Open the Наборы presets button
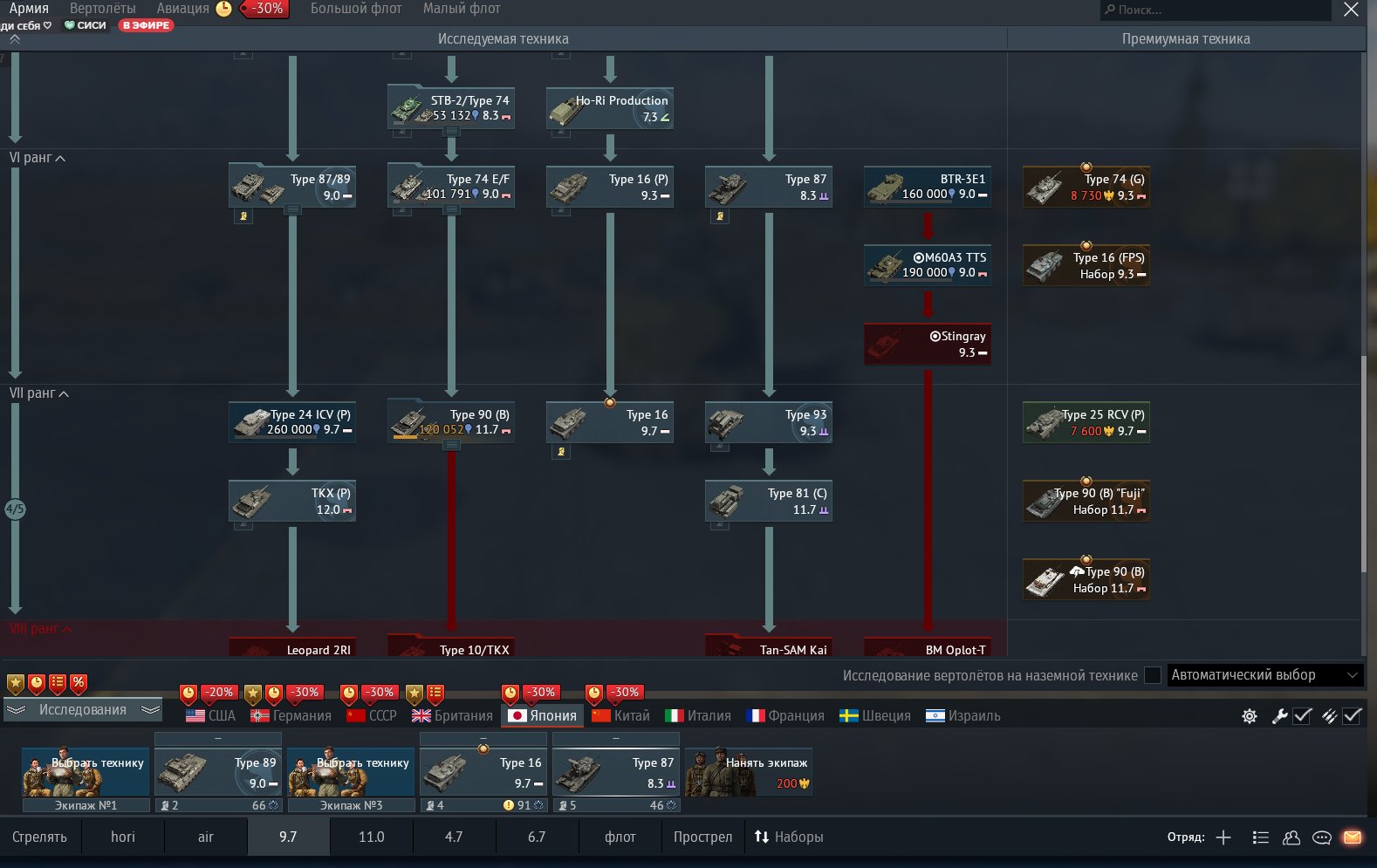The width and height of the screenshot is (1377, 868). pos(789,837)
